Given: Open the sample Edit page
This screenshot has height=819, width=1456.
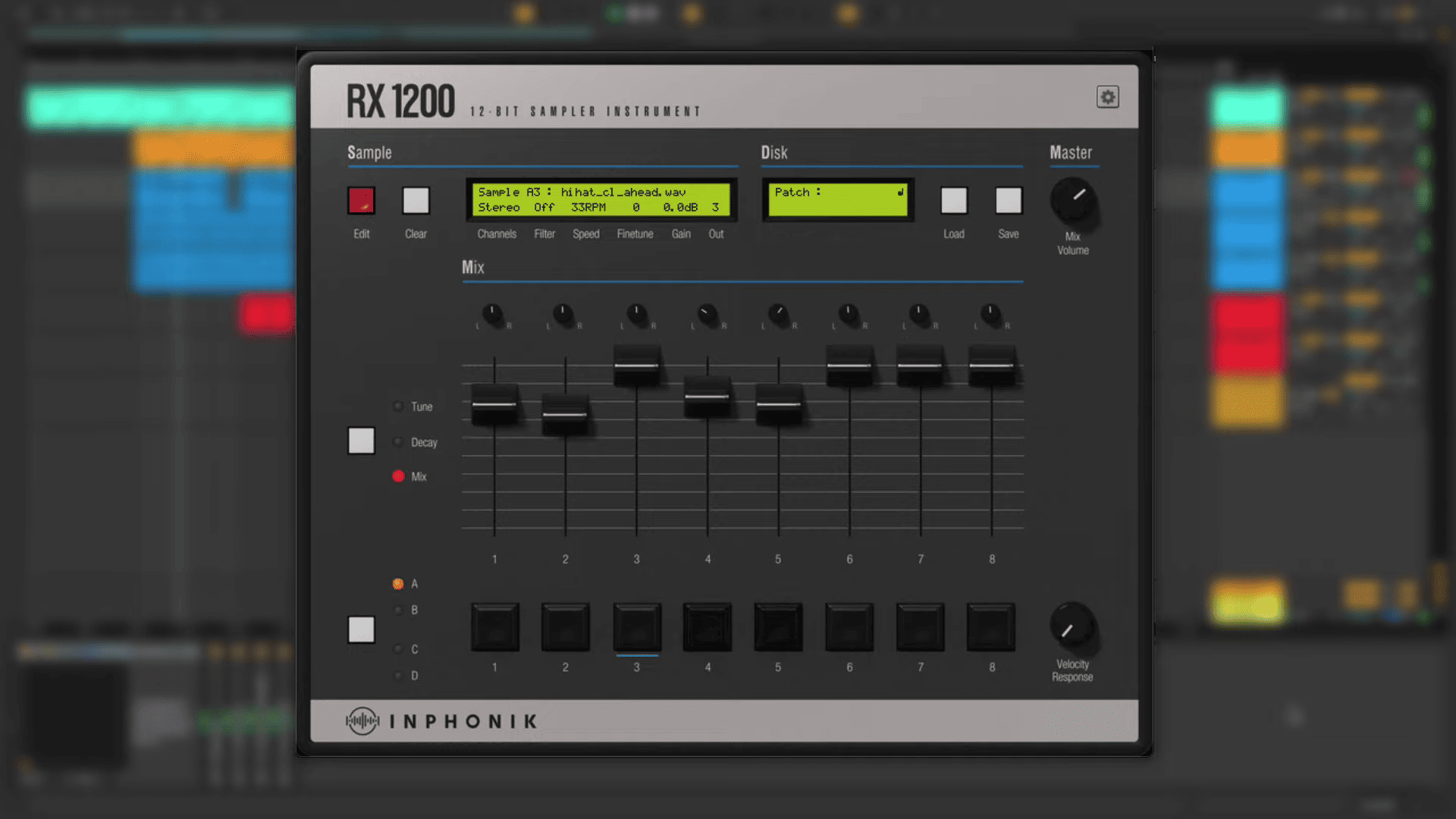Looking at the screenshot, I should click(x=360, y=200).
